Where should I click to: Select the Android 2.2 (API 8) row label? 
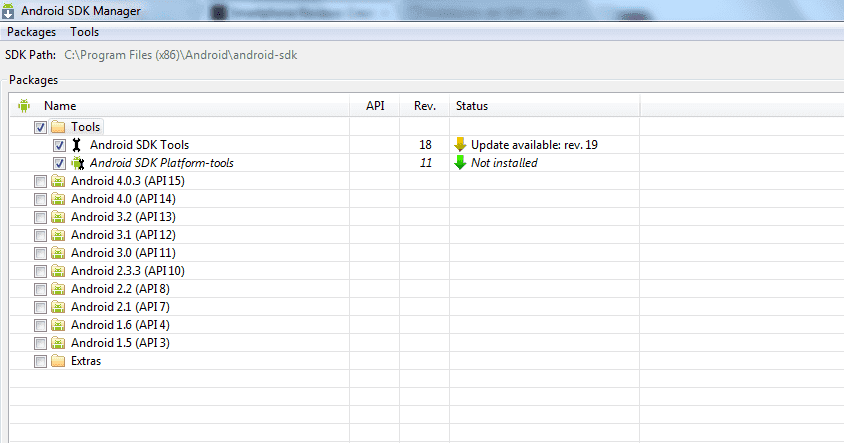(x=120, y=289)
